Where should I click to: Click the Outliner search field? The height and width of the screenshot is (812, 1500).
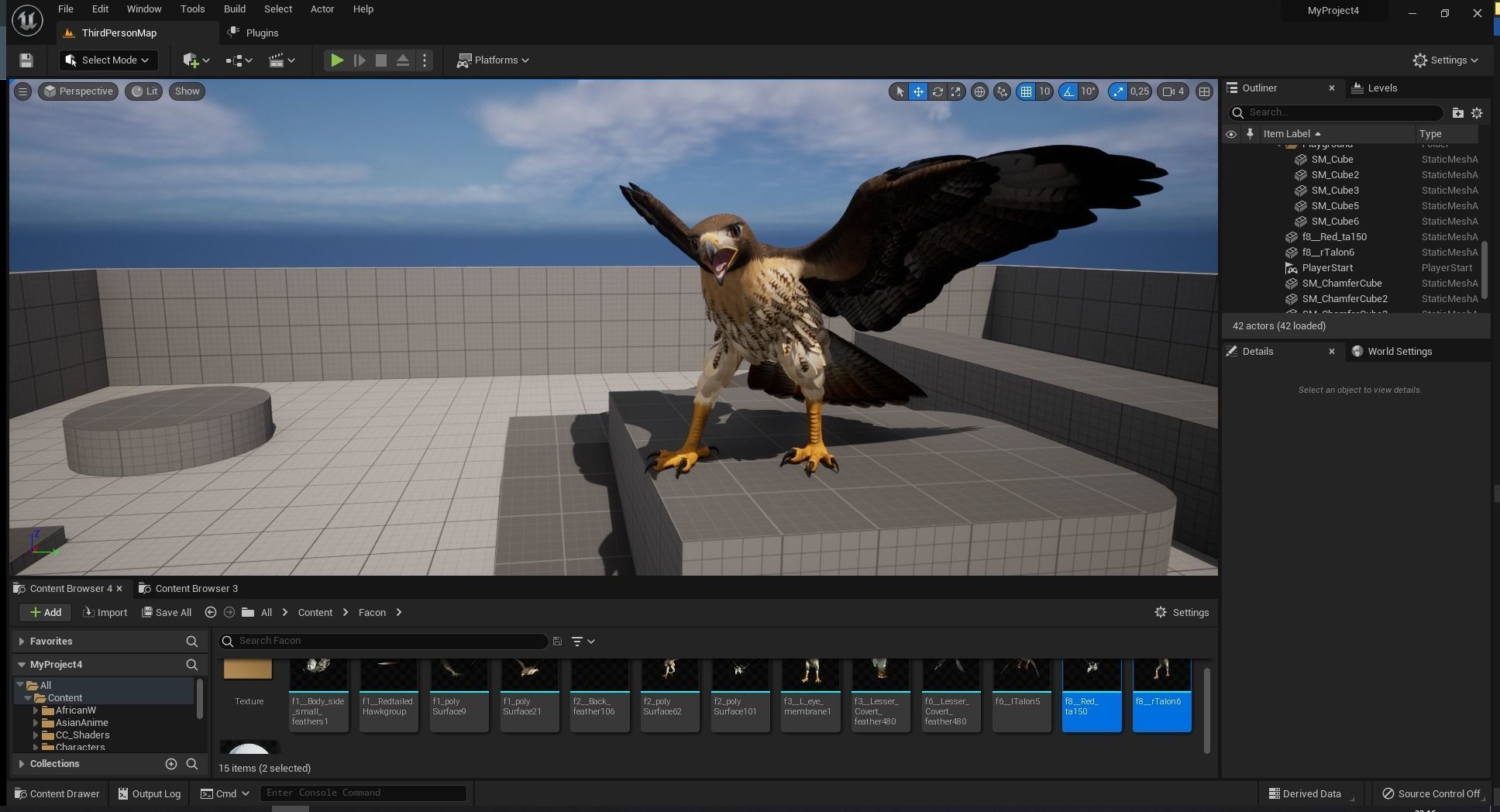(1336, 112)
